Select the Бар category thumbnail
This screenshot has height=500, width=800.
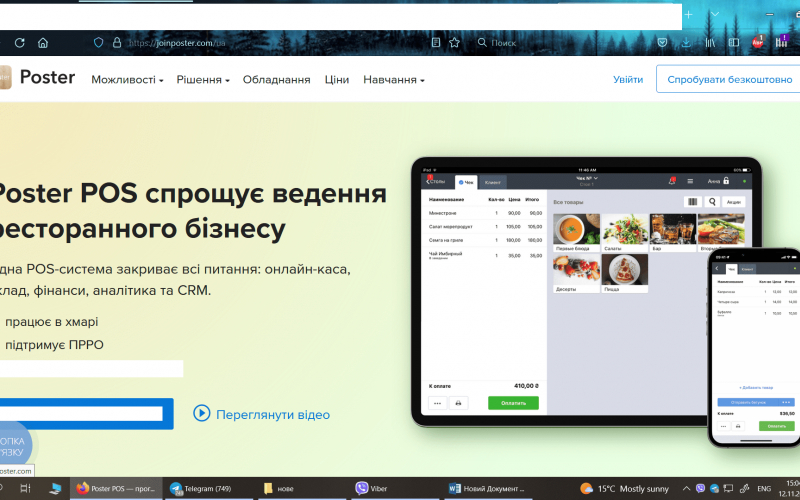point(673,233)
